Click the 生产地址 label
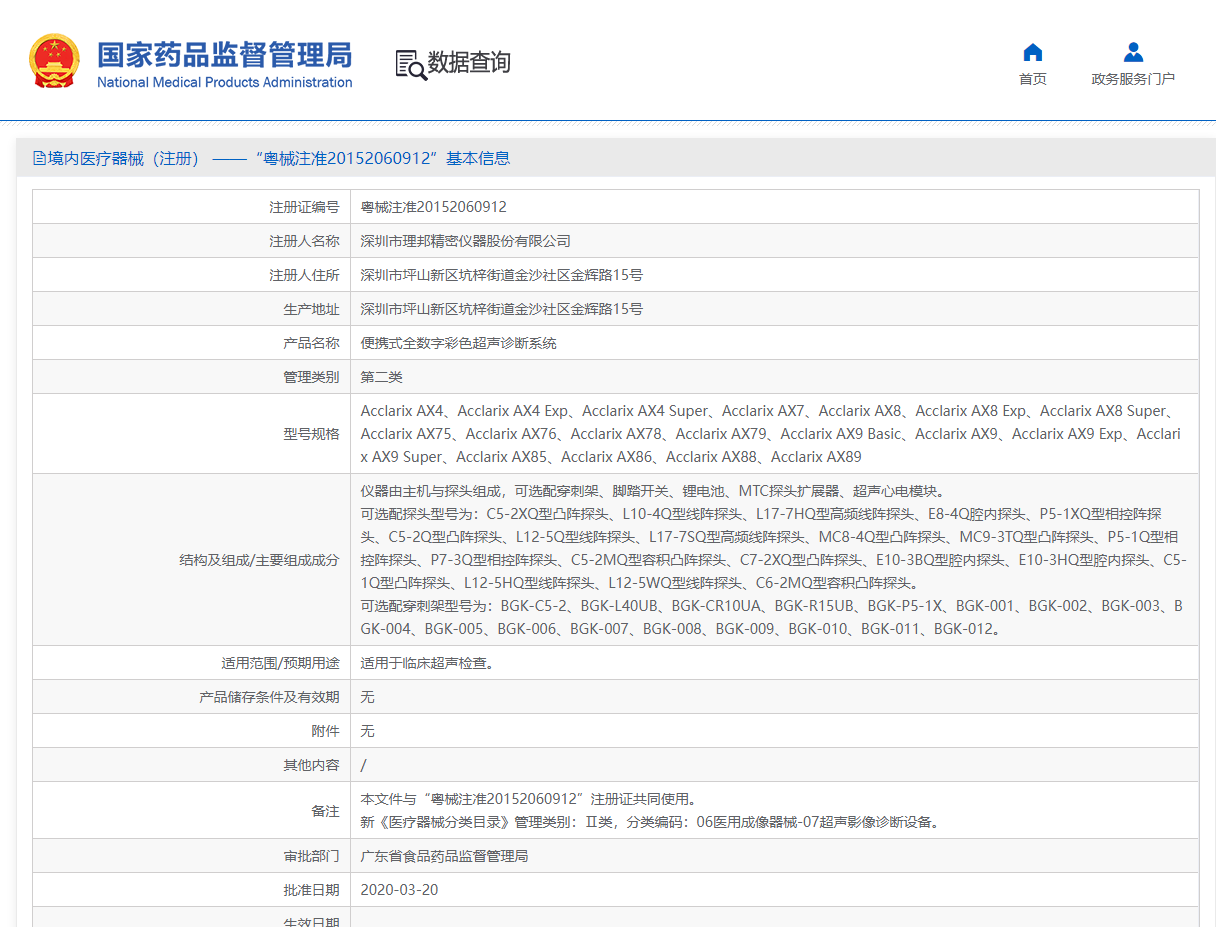Screen dimensions: 1216x927 (x=311, y=309)
